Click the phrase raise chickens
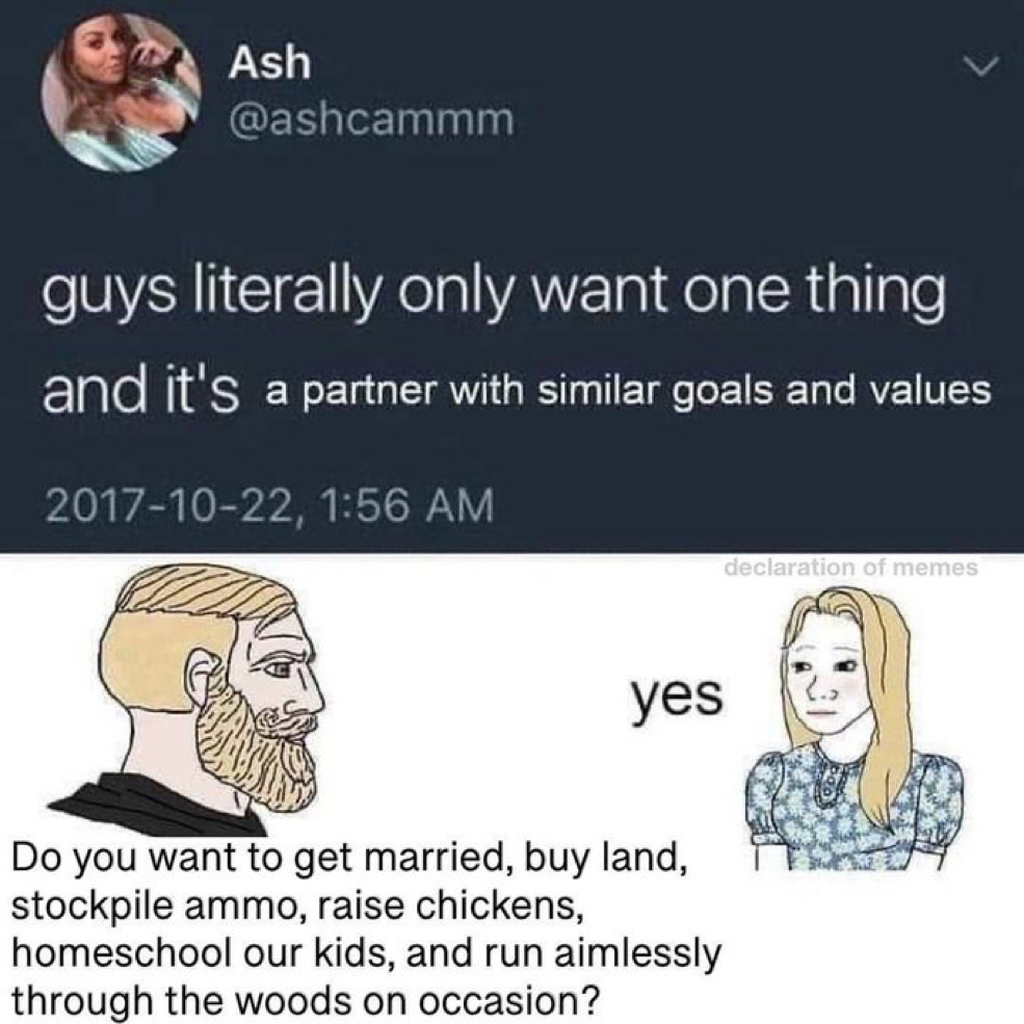This screenshot has width=1024, height=1024. pos(451,905)
